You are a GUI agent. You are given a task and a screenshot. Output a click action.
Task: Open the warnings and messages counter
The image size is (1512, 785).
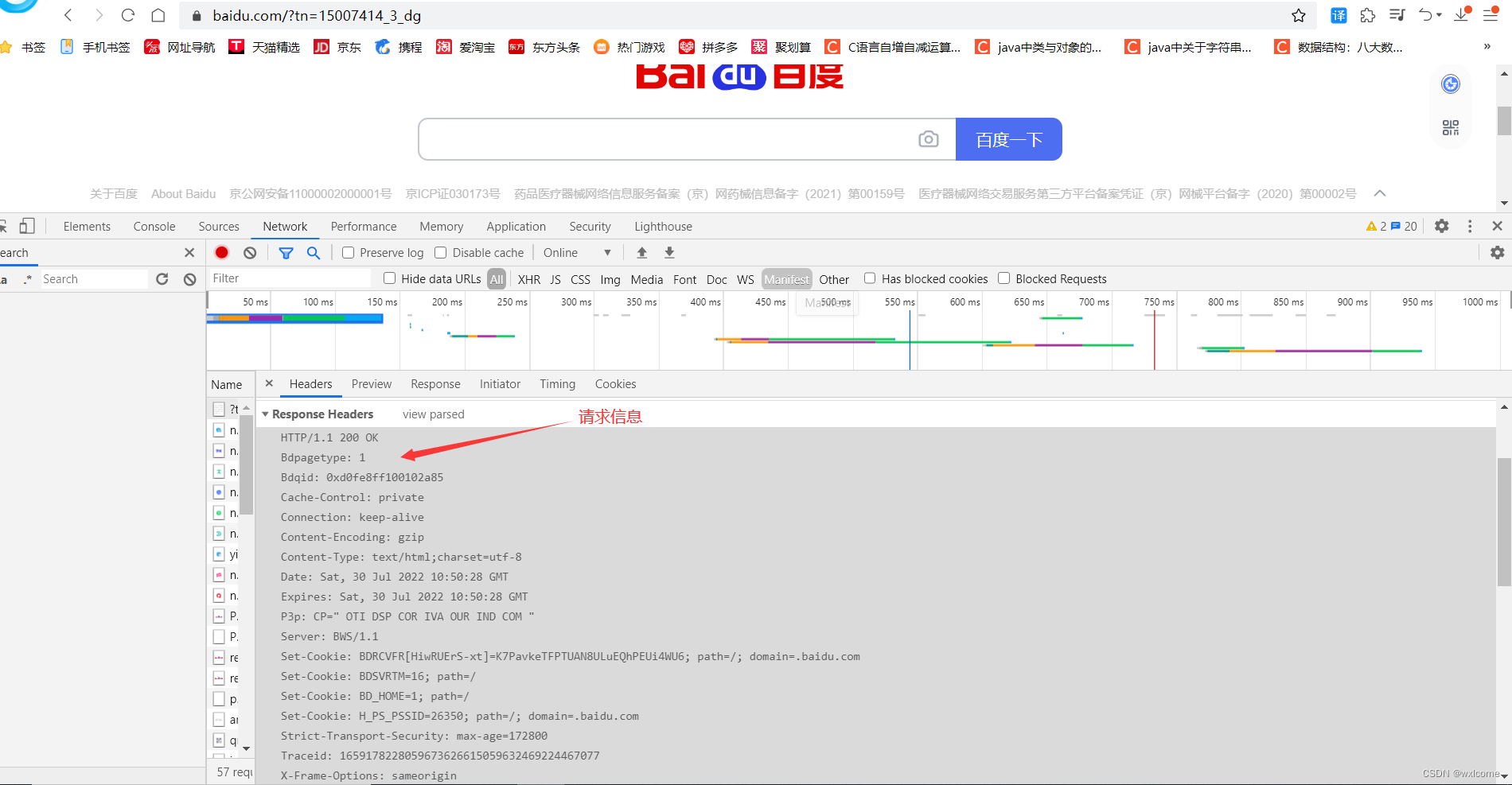pos(1391,226)
